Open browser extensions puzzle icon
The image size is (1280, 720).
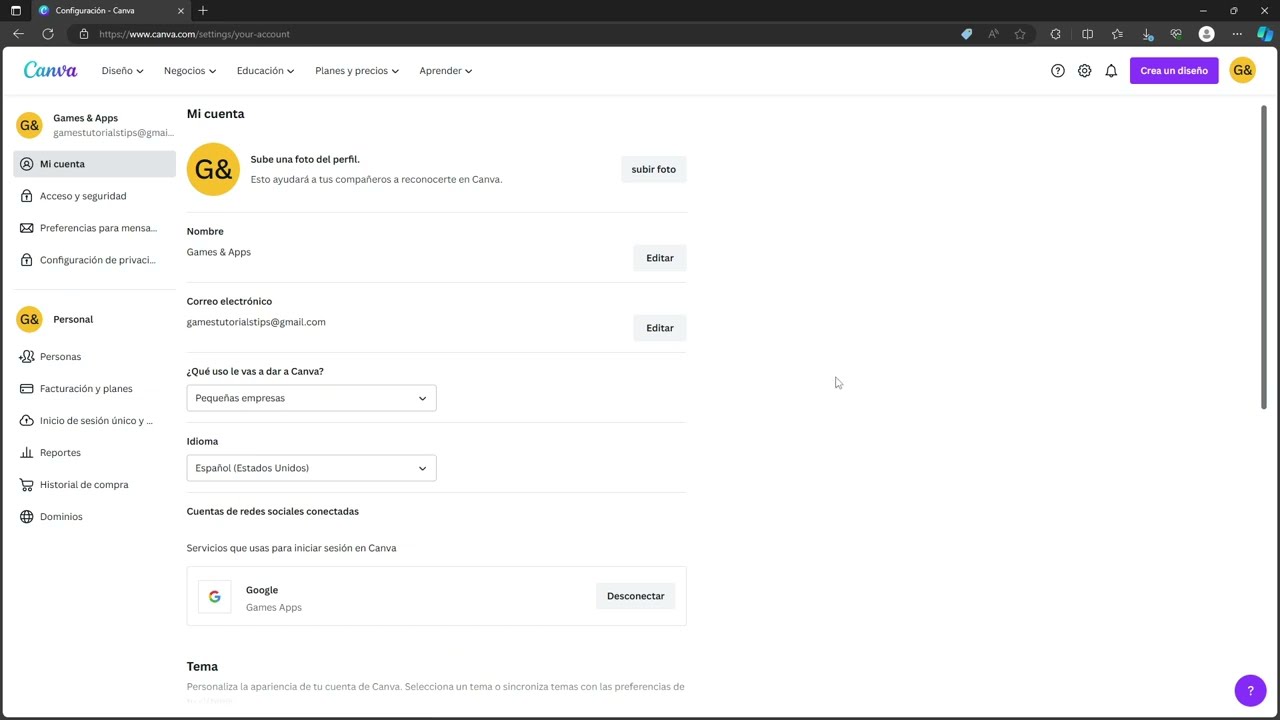pyautogui.click(x=1055, y=34)
